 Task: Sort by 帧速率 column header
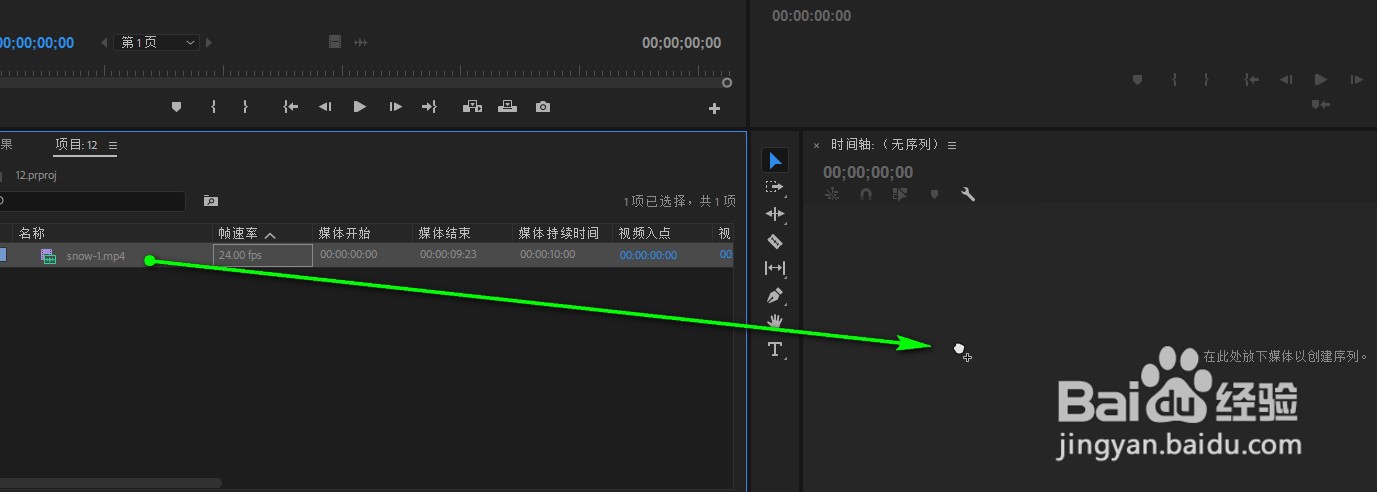(x=238, y=233)
